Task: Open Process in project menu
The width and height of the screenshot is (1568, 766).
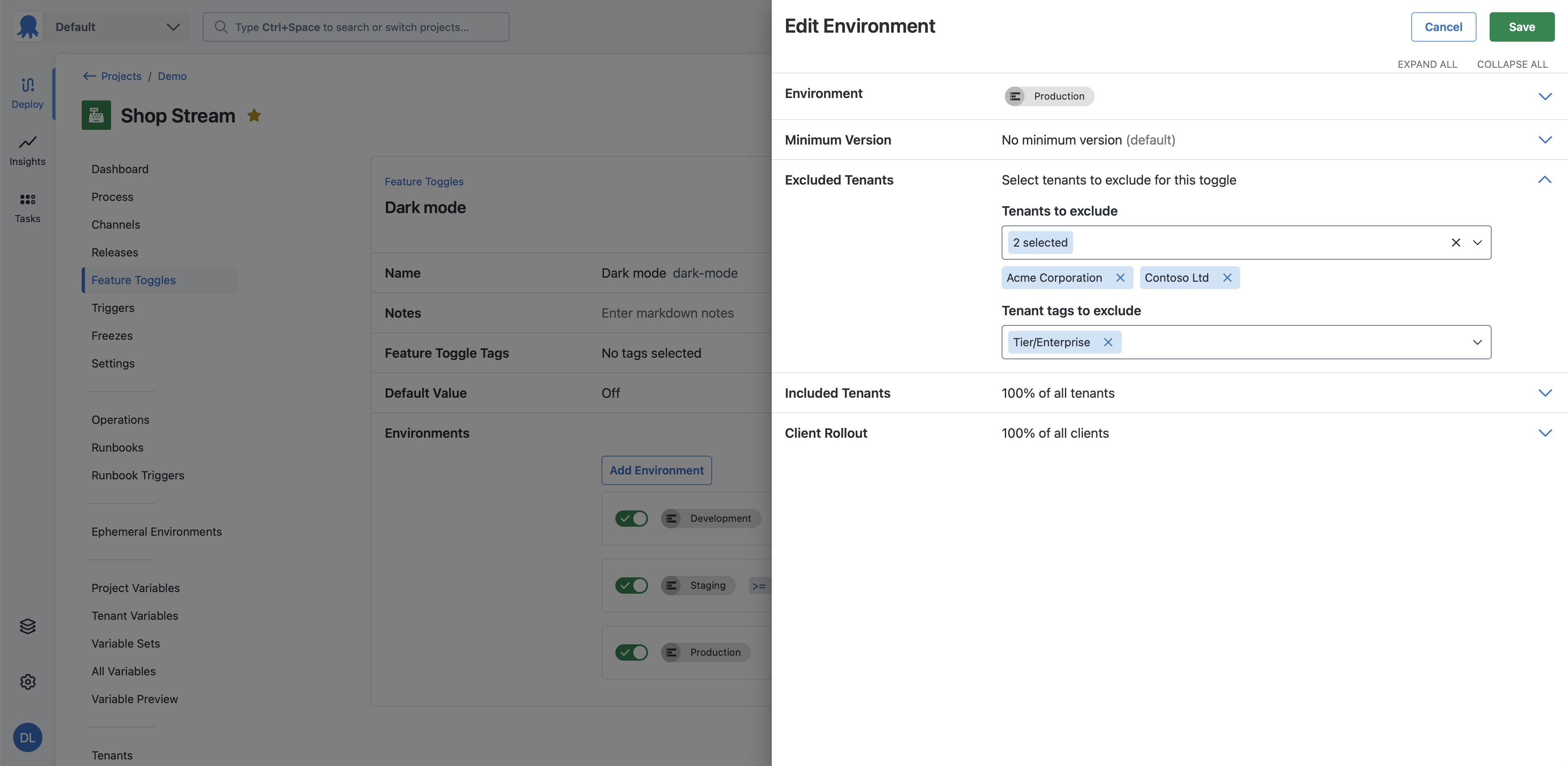Action: click(x=112, y=197)
